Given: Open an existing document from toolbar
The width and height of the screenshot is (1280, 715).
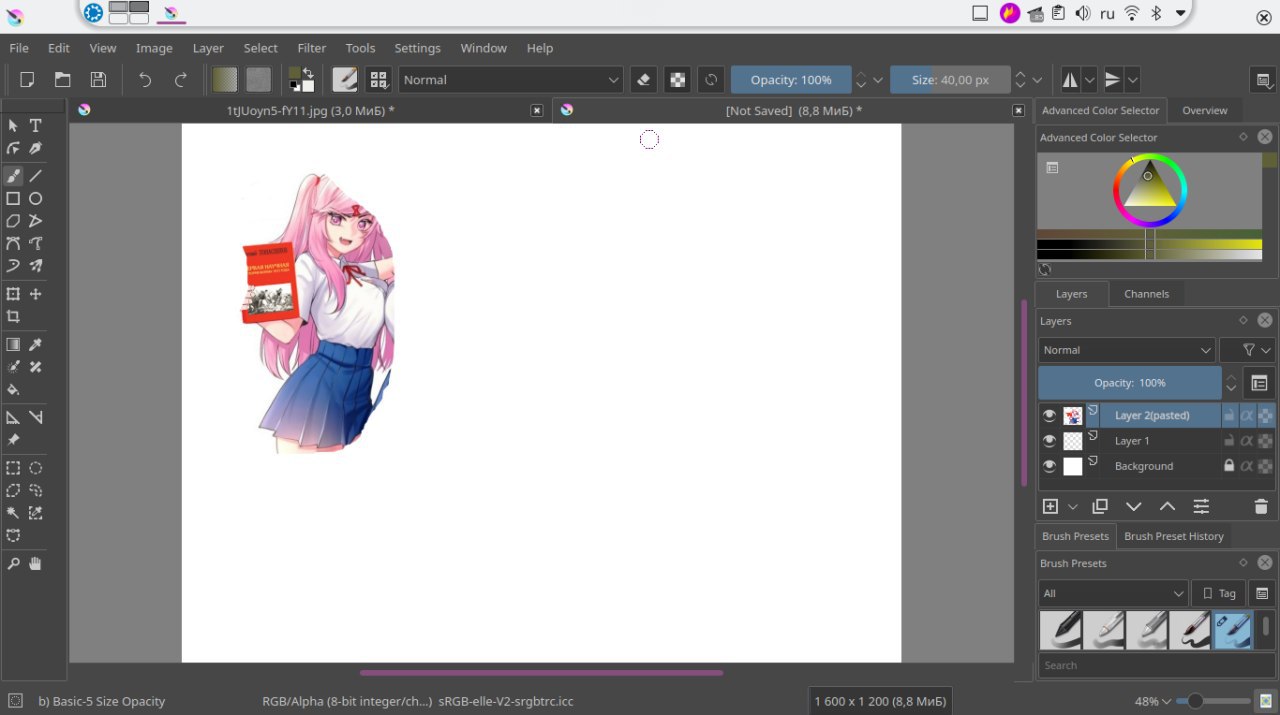Looking at the screenshot, I should click(62, 80).
